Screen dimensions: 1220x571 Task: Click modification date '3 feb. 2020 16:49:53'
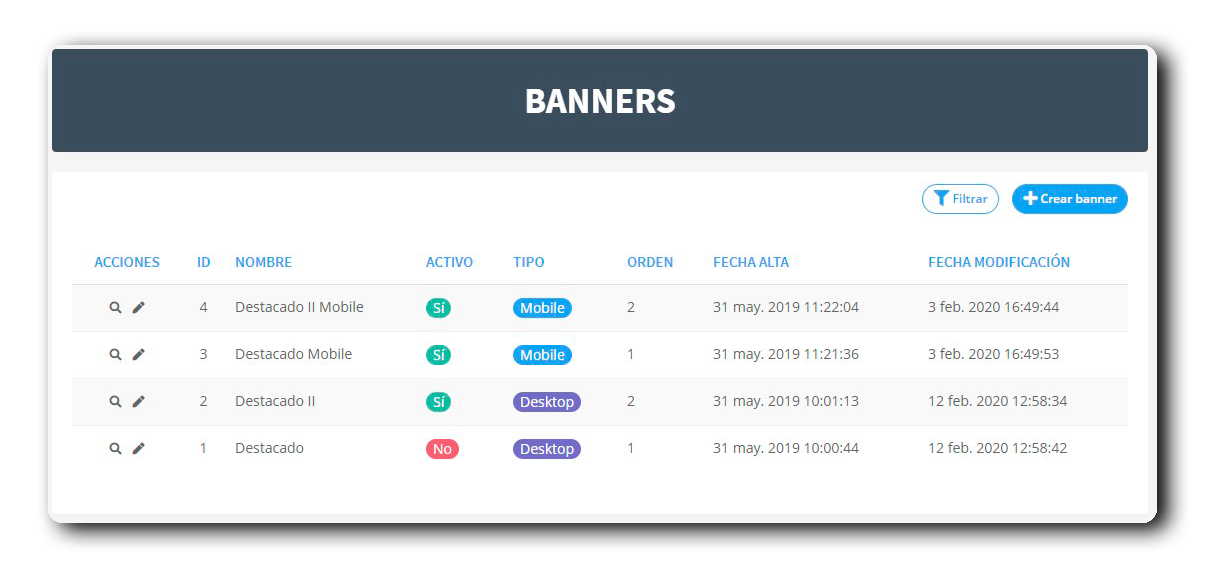click(993, 354)
